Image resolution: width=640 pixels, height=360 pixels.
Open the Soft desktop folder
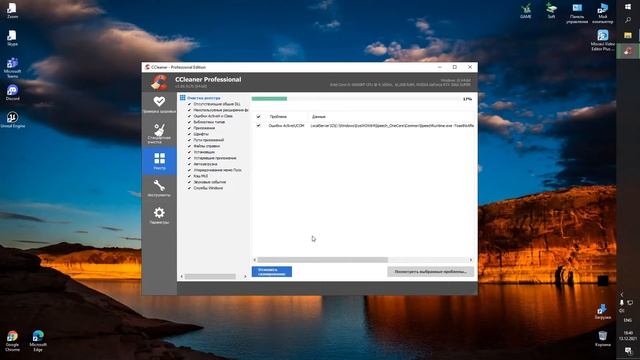point(551,11)
